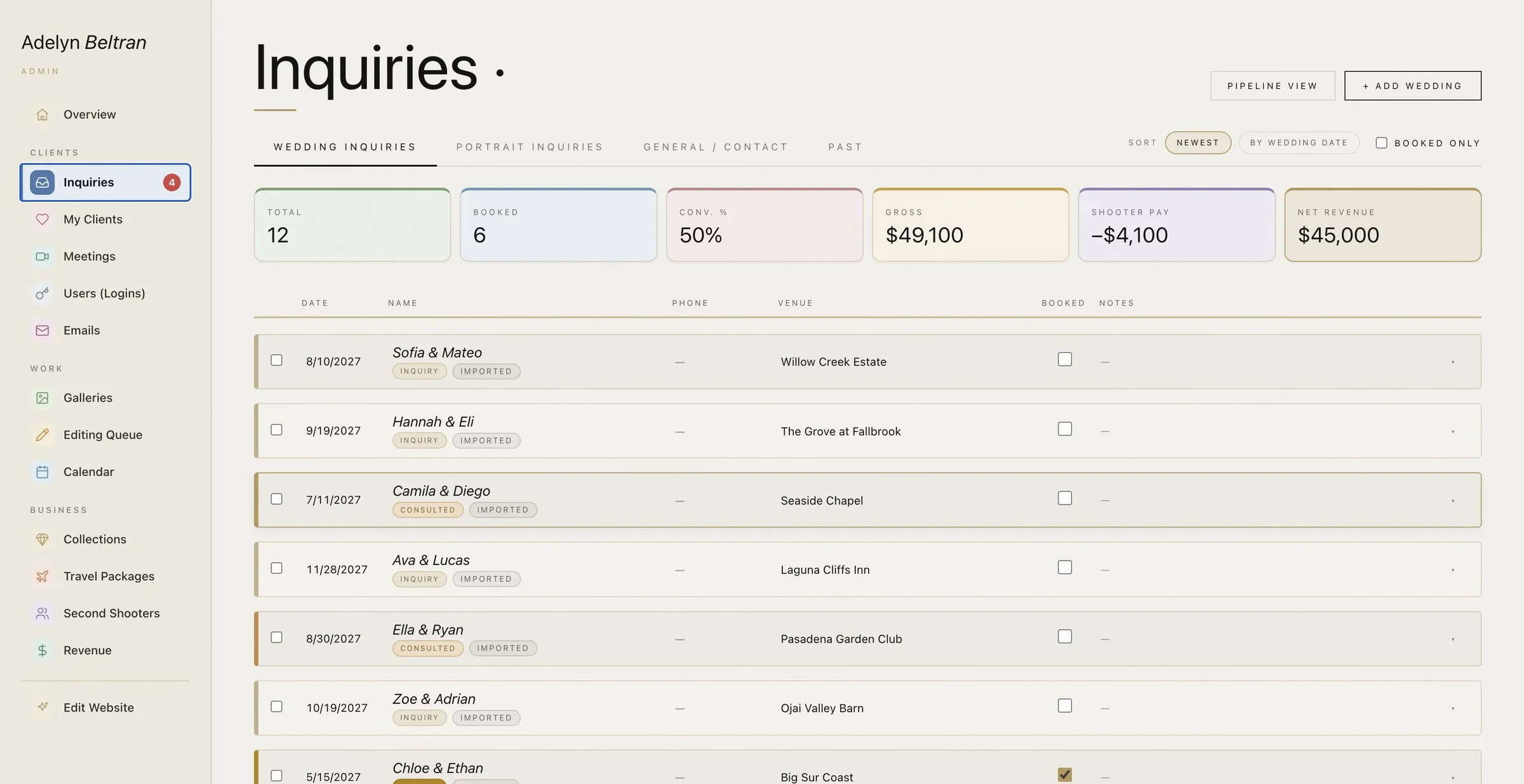Click the Consulted tag under Camila & Diego
Viewport: 1524px width, 784px height.
(x=428, y=510)
